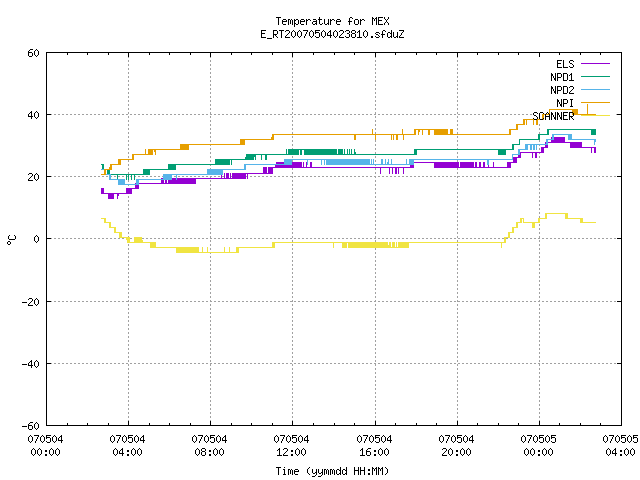640x480 pixels.
Task: Click the SCANNER legend label
Action: (x=553, y=116)
